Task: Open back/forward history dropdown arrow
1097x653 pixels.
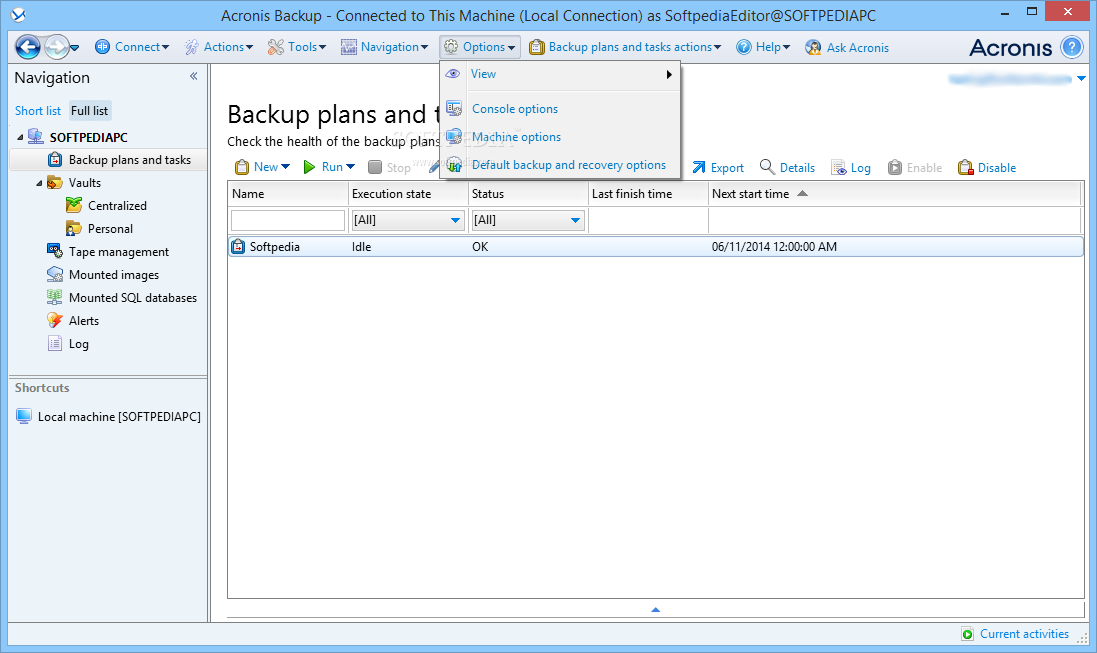Action: pyautogui.click(x=75, y=48)
